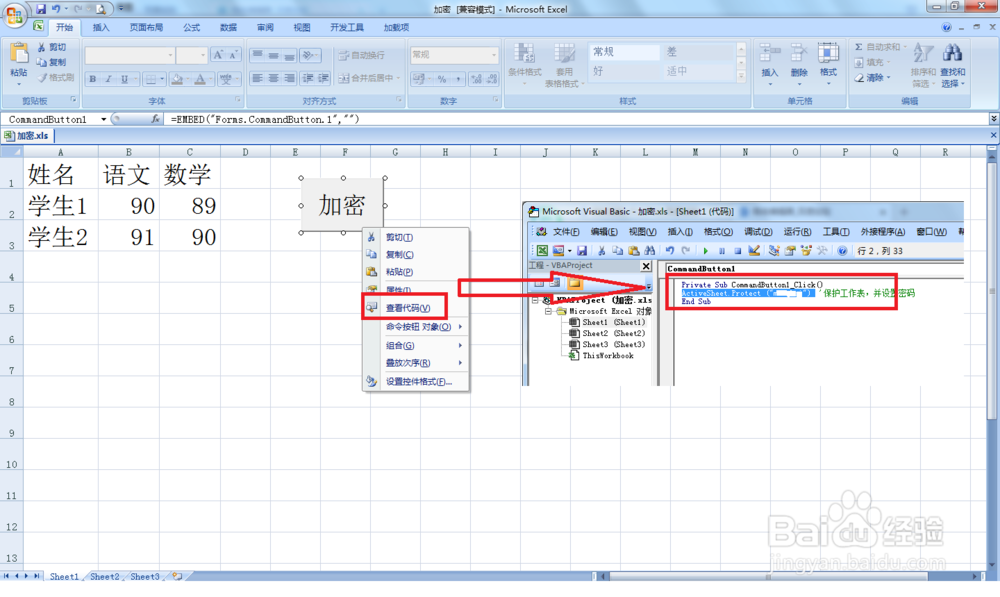The image size is (1000, 597).
Task: Save the workbook from the quick access toolbar
Action: pos(41,9)
